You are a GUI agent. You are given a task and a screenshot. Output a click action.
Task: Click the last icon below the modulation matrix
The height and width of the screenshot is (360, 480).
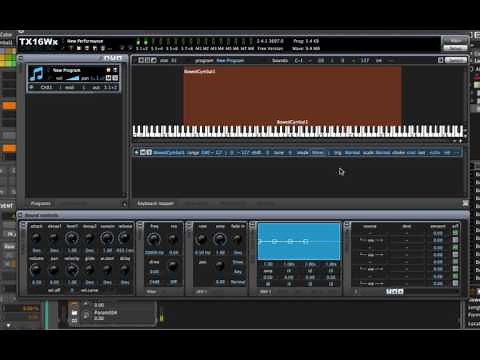point(401,292)
